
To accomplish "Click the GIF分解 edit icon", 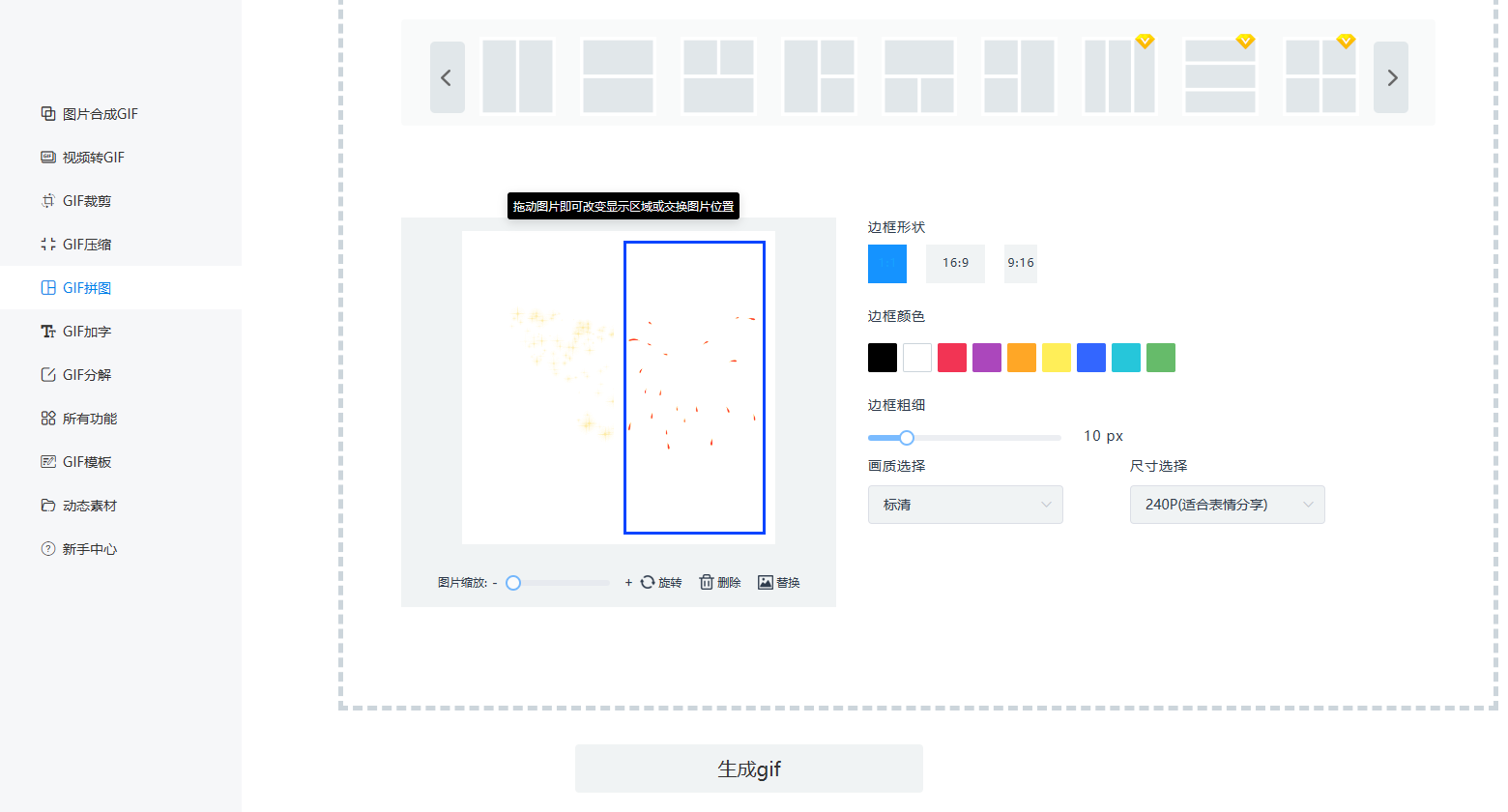I will tap(48, 375).
